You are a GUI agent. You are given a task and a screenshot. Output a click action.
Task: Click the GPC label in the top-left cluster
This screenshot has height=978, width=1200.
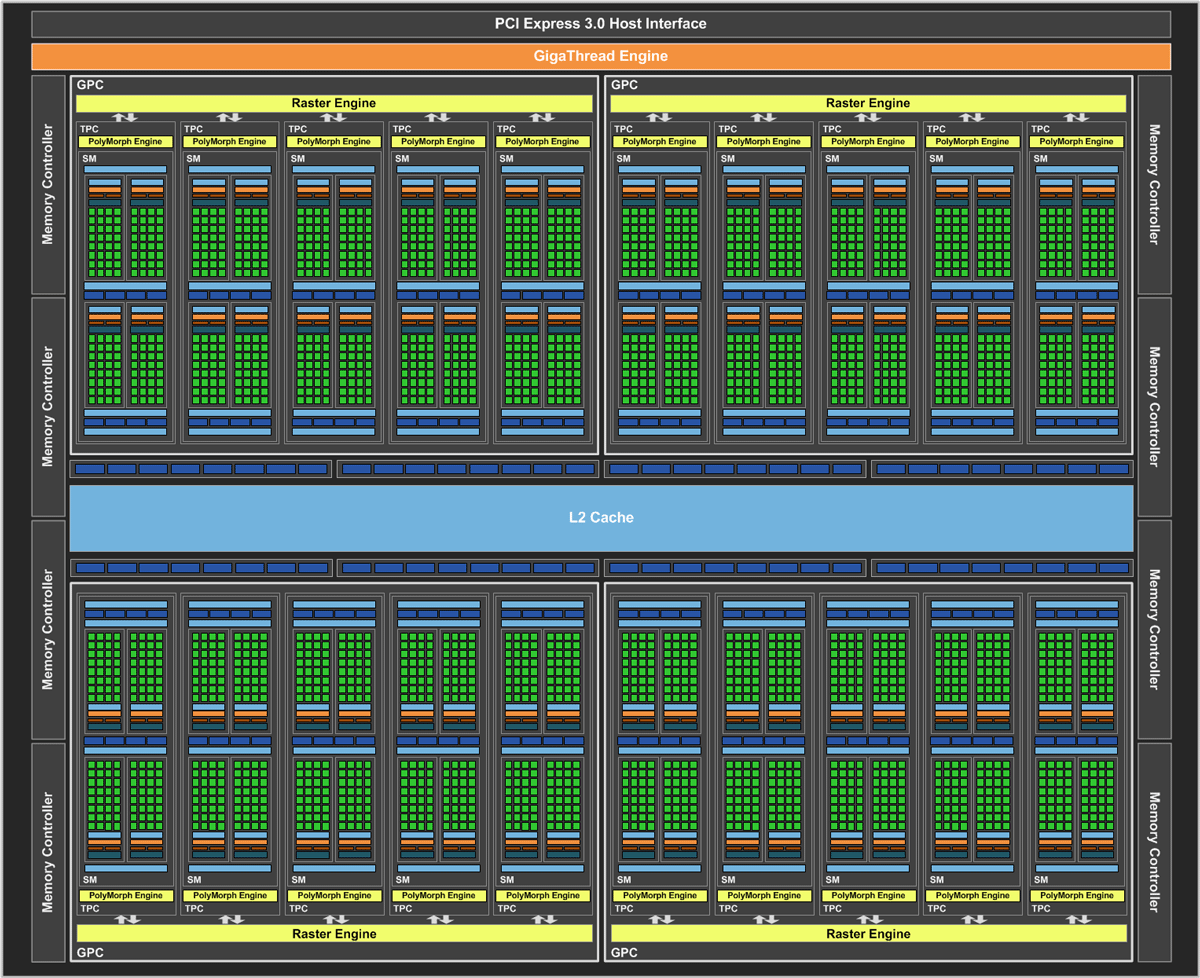click(90, 86)
